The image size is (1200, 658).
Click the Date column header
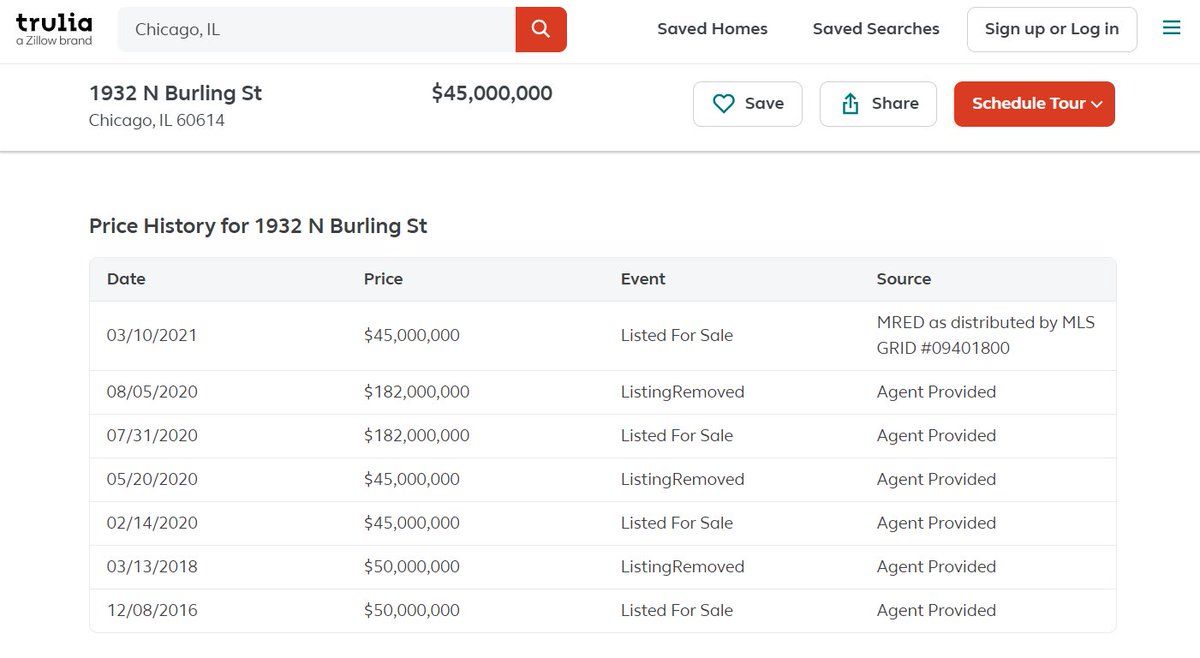click(x=126, y=279)
